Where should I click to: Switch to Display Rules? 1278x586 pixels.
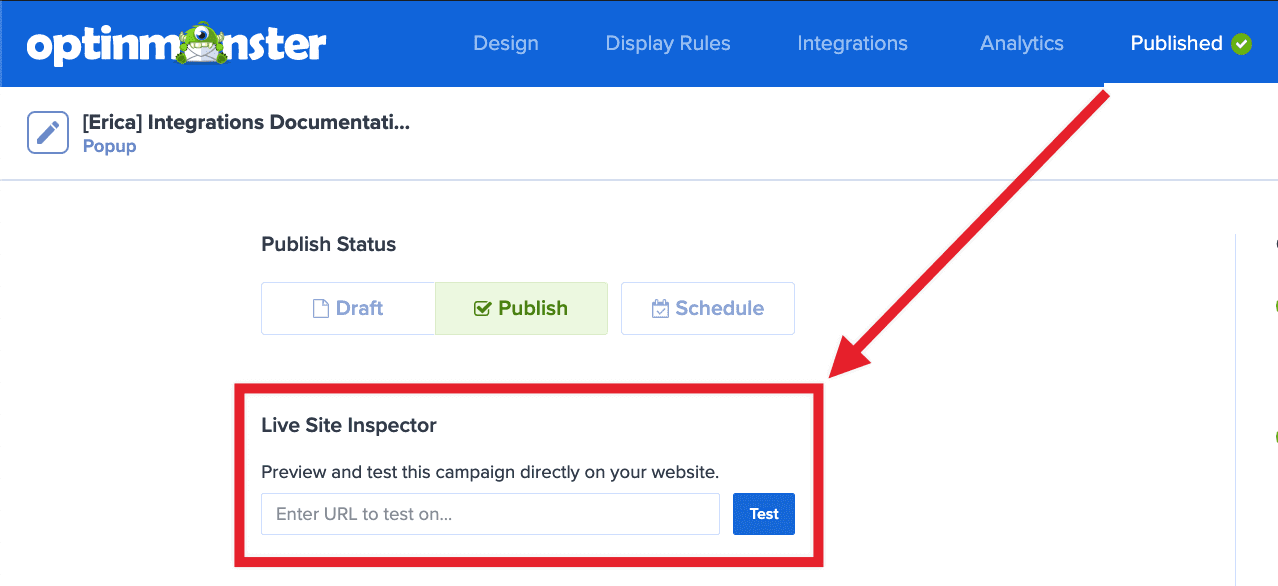667,43
